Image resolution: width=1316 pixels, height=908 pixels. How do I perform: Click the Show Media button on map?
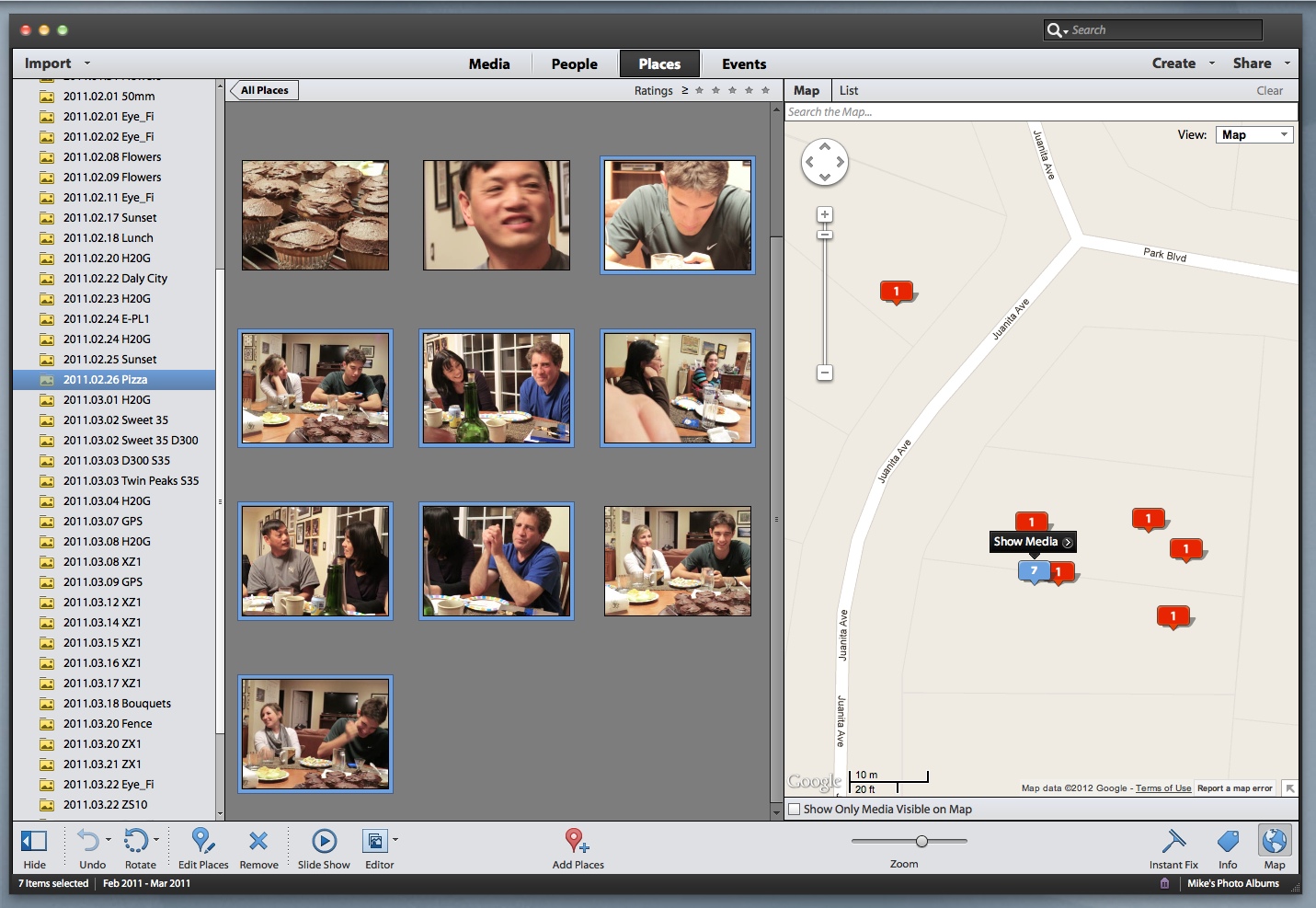pyautogui.click(x=1032, y=542)
